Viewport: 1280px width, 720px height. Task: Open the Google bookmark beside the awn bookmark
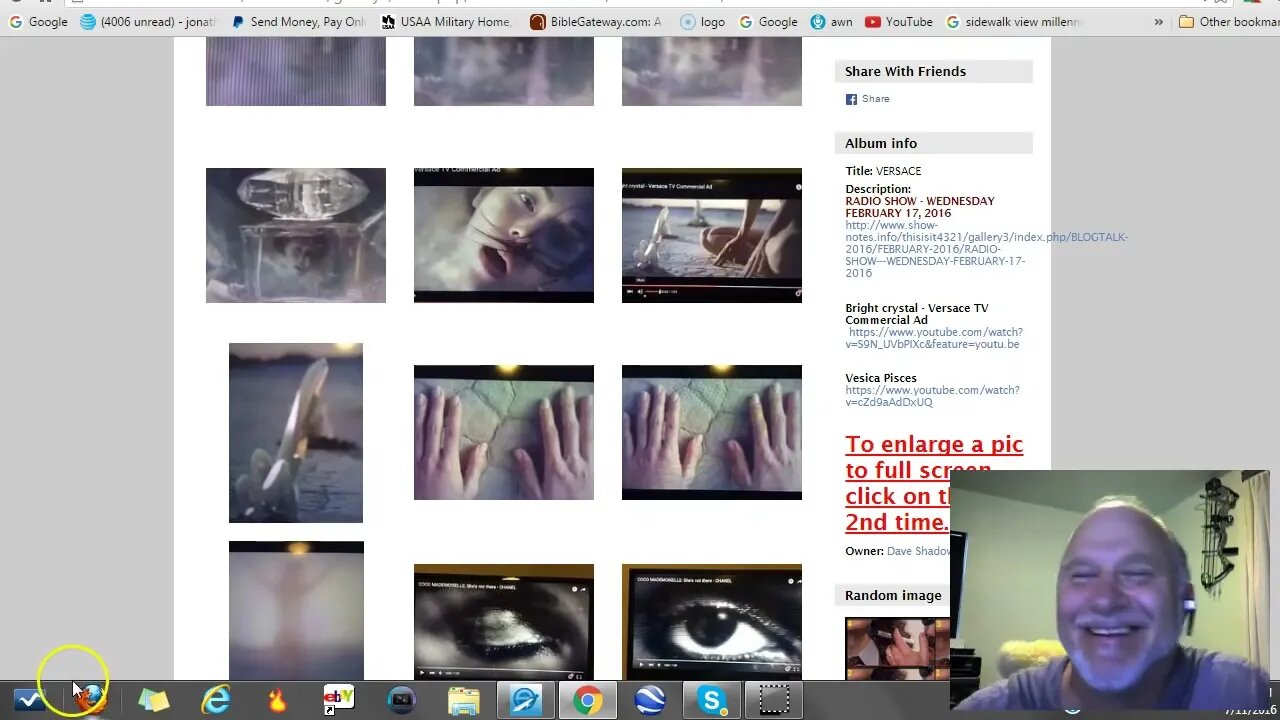click(768, 22)
